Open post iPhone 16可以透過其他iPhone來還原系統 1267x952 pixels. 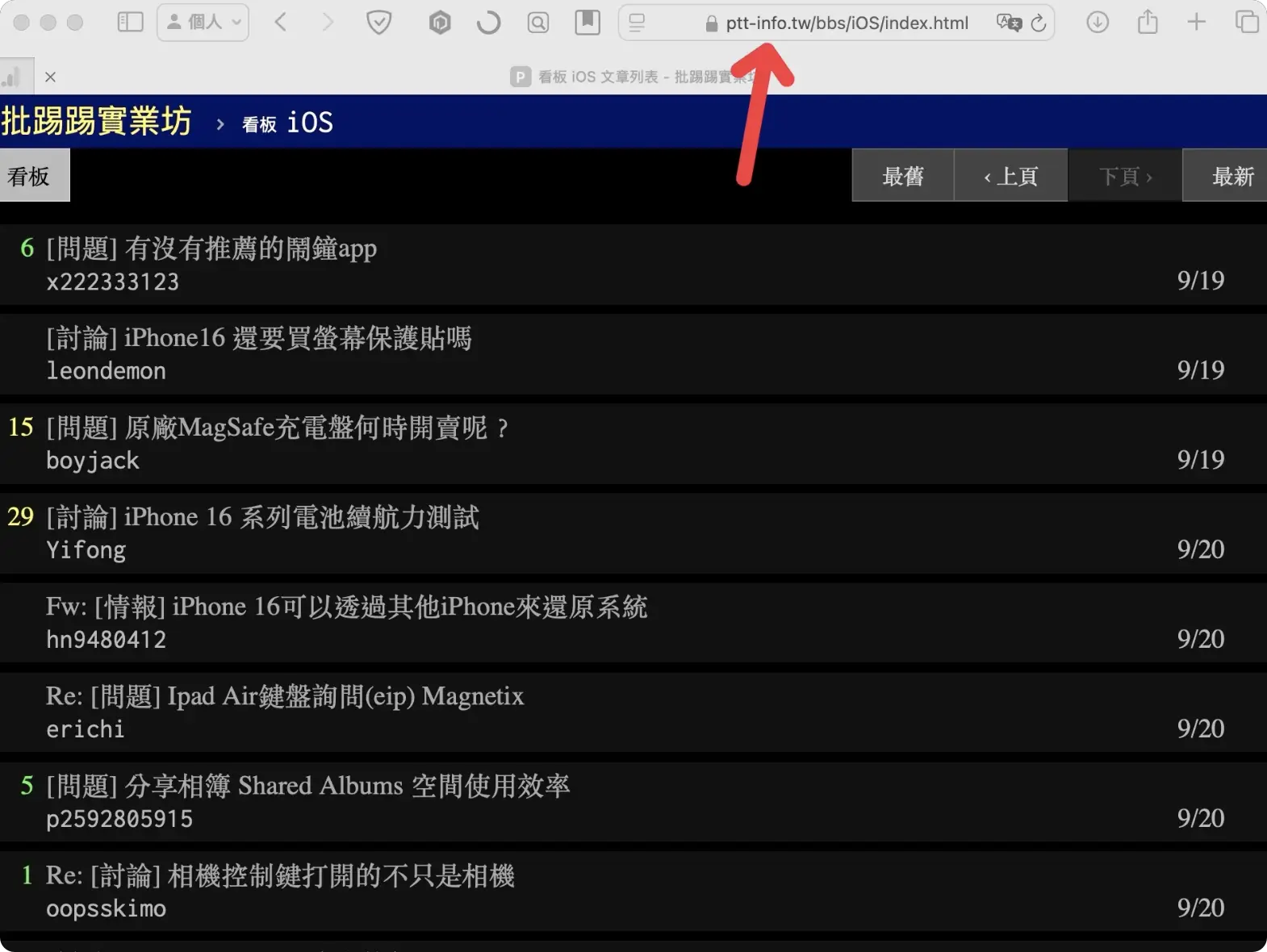coord(346,607)
